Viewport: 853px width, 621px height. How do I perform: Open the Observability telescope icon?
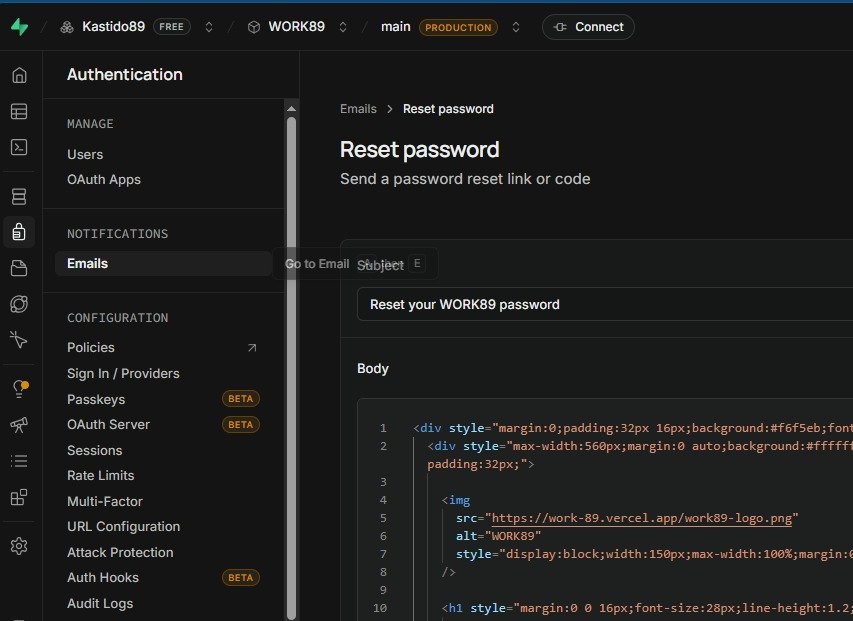(x=19, y=425)
